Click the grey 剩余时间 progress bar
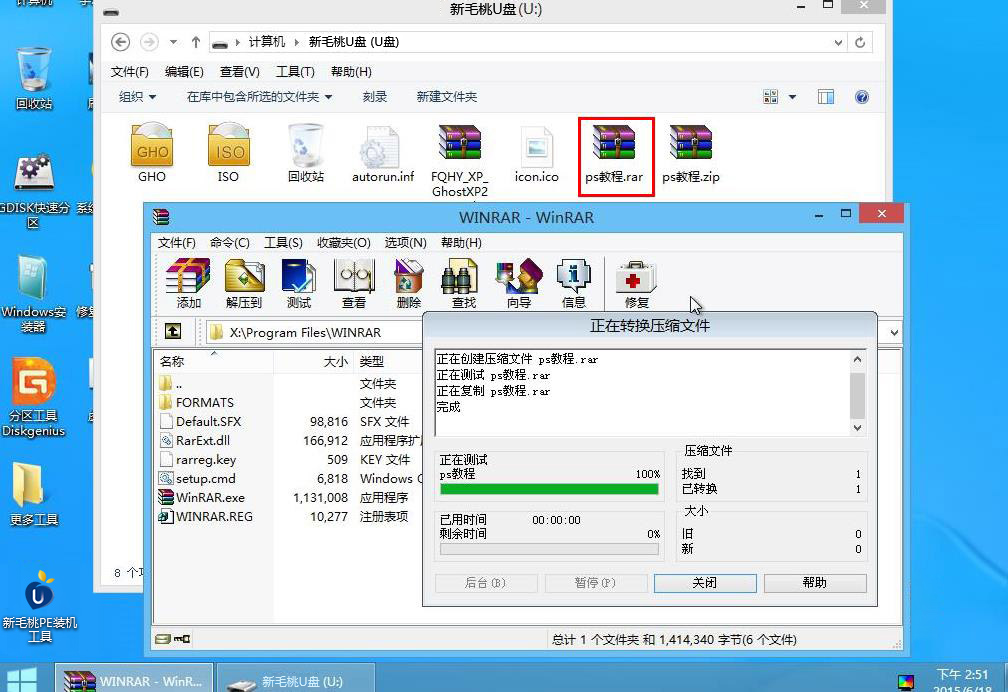1008x692 pixels. pos(550,549)
